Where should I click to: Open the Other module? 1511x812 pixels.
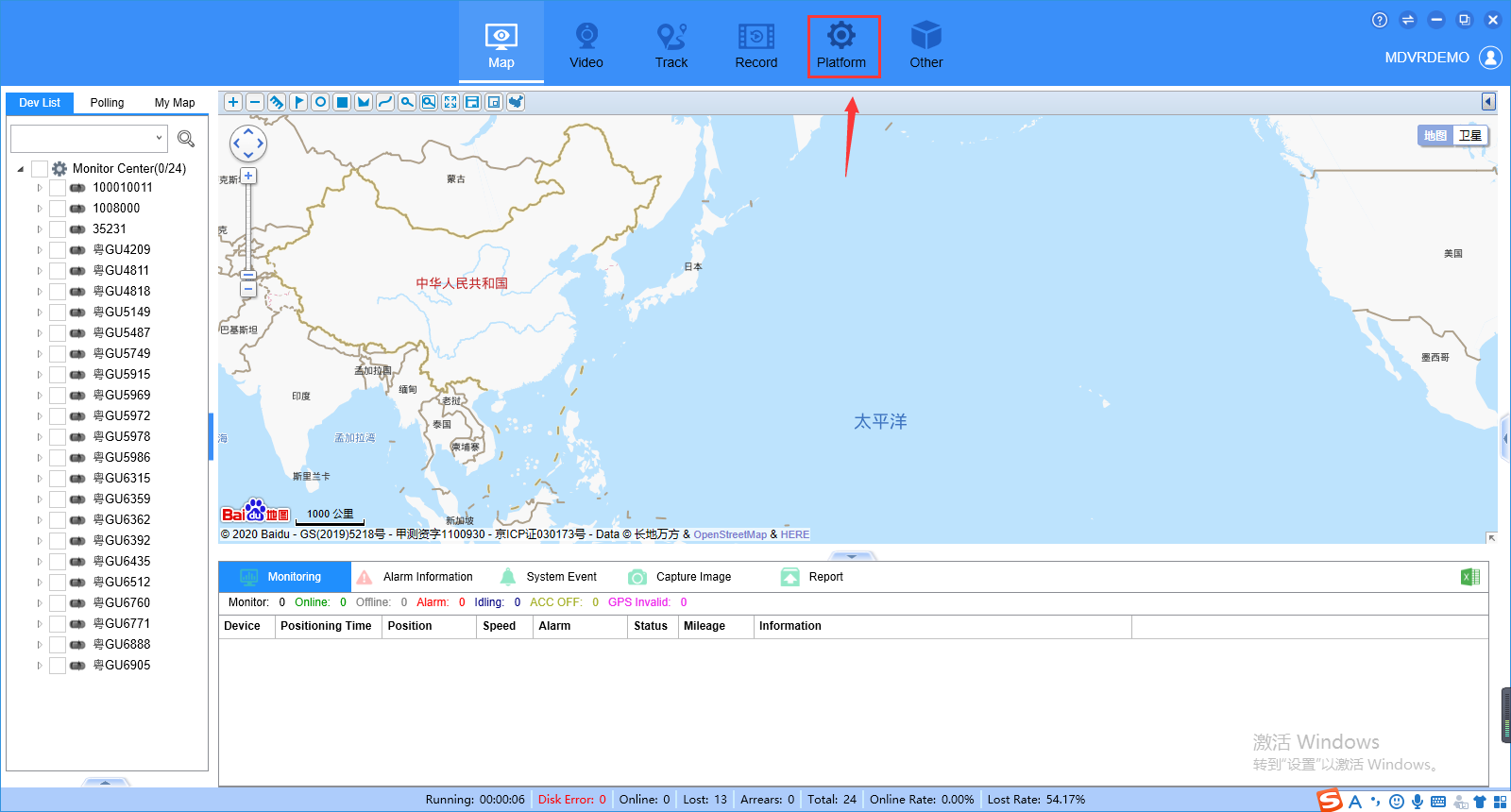click(926, 44)
